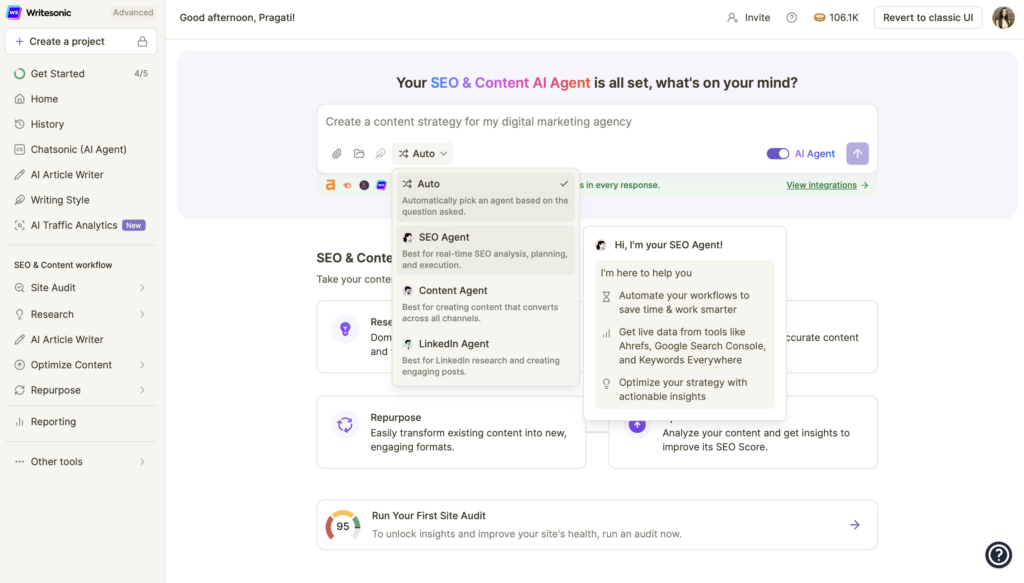Open the floating help button bottom corner
This screenshot has width=1024, height=583.
pyautogui.click(x=999, y=555)
